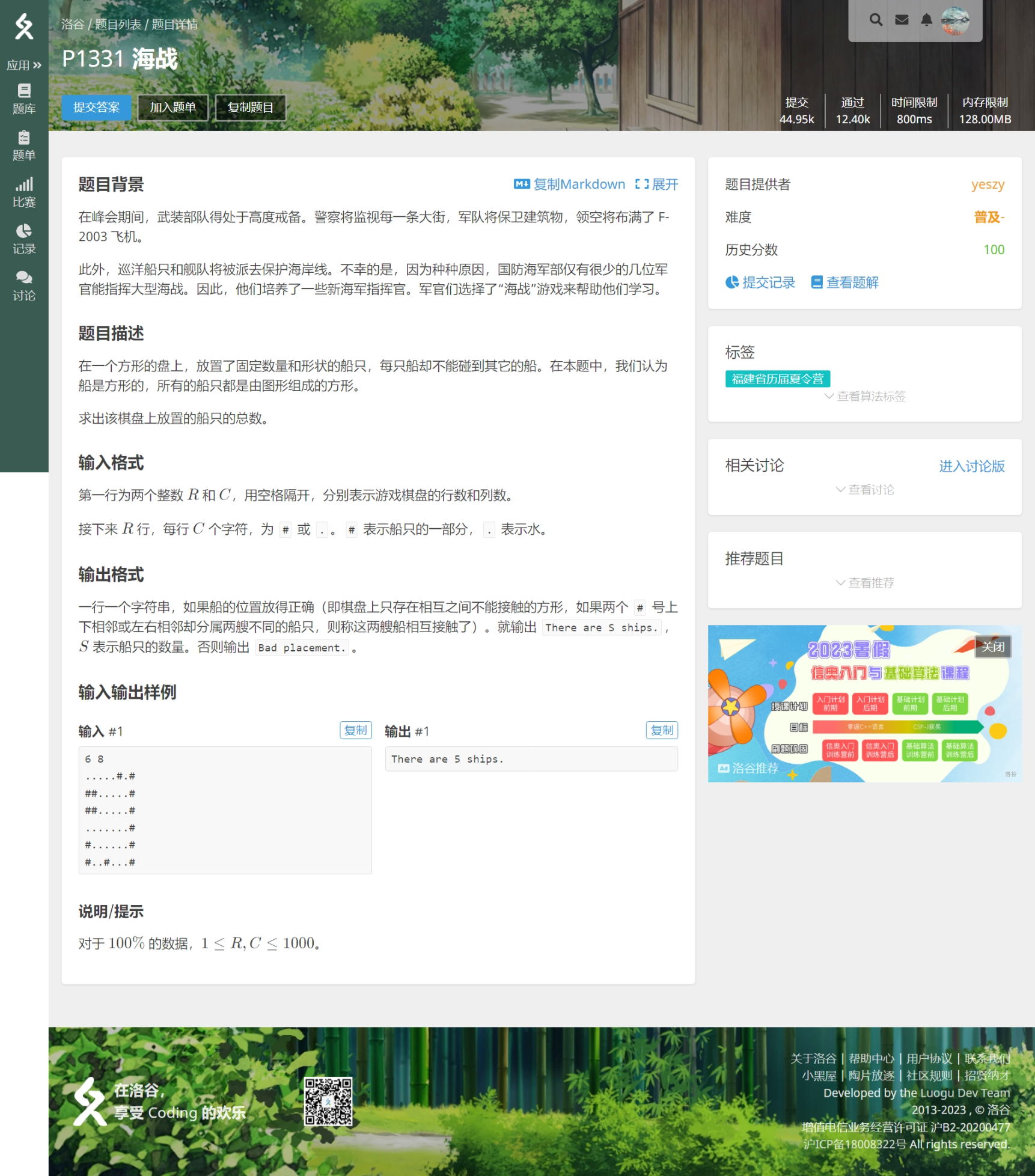1035x1176 pixels.
Task: Click the 44.95k submissions count
Action: tap(796, 119)
